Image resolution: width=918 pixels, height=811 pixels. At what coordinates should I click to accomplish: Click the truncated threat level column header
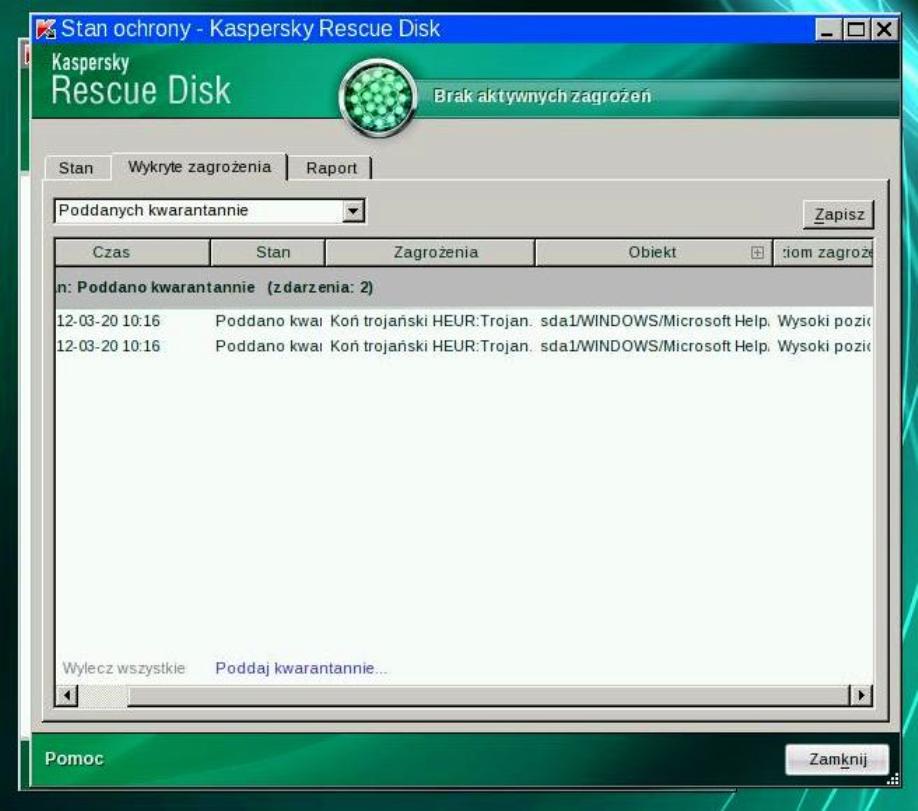coord(823,252)
